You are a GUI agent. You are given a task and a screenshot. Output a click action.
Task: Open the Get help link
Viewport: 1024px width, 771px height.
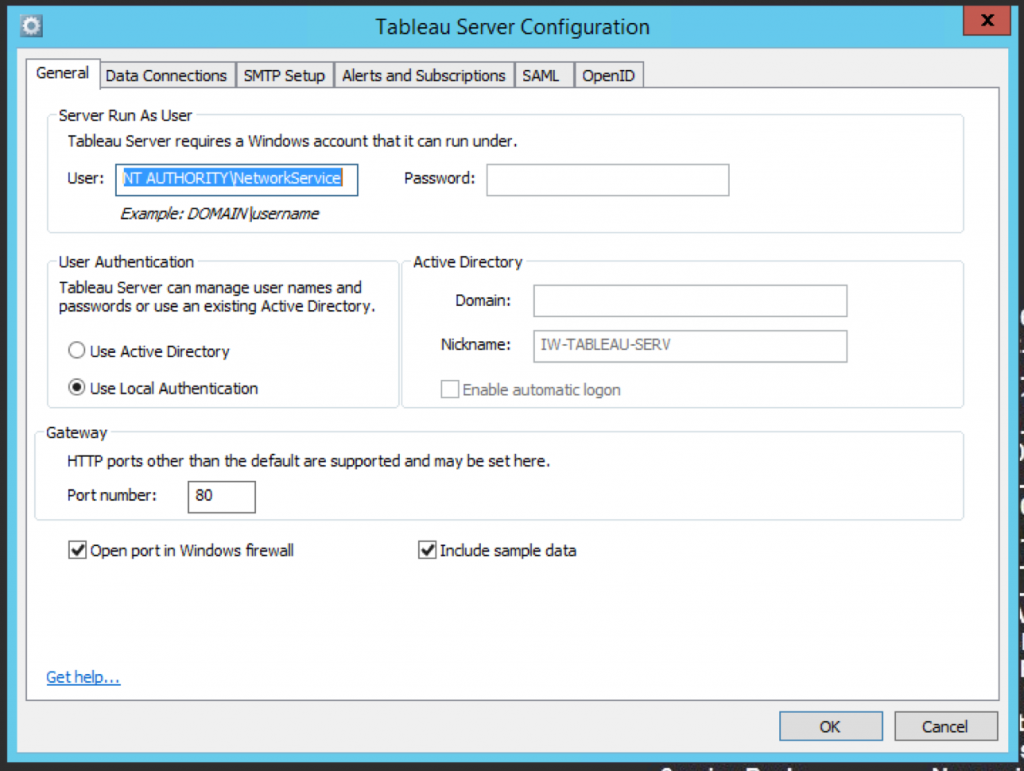coord(83,677)
